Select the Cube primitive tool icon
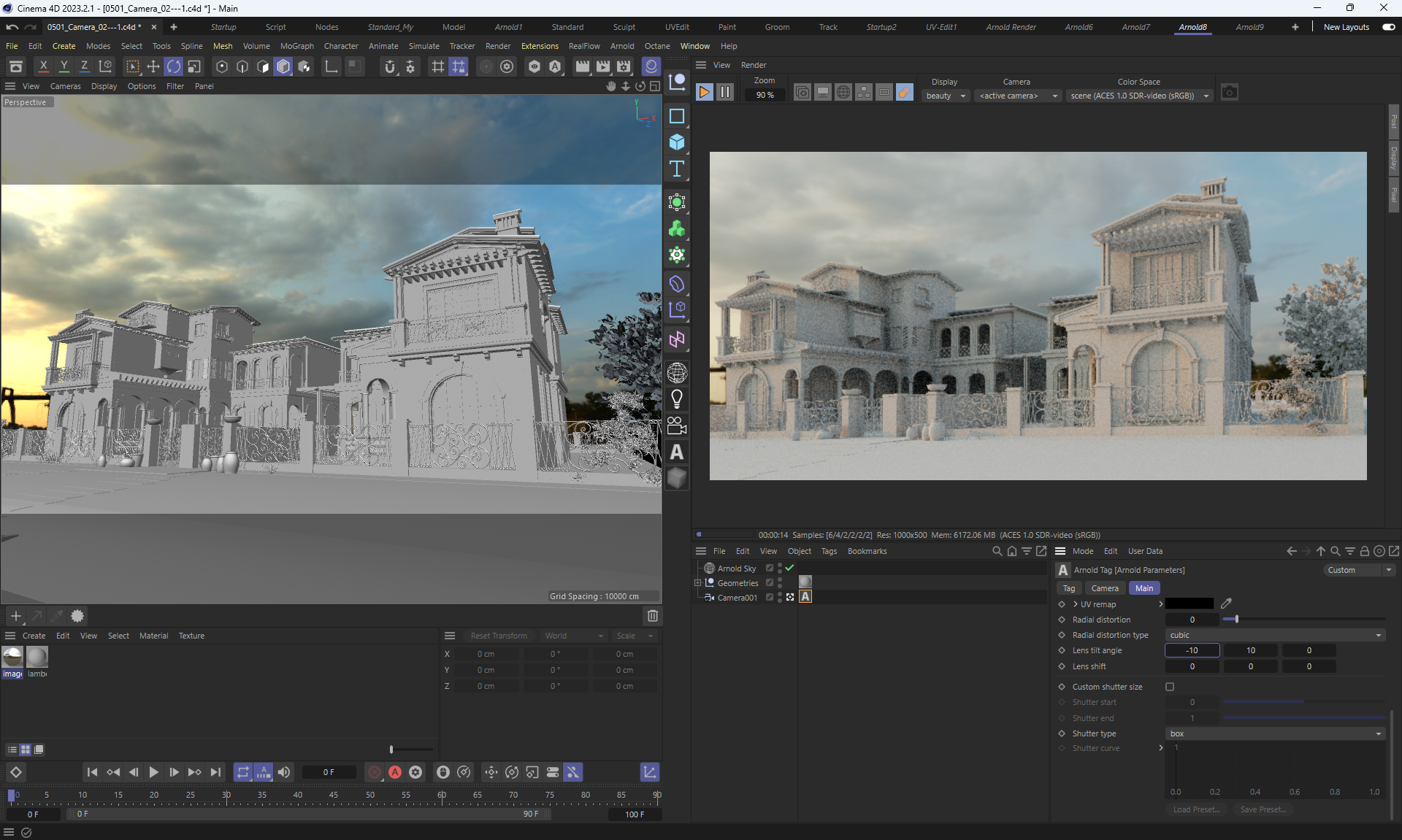Screen dimensions: 1402x840 677,142
